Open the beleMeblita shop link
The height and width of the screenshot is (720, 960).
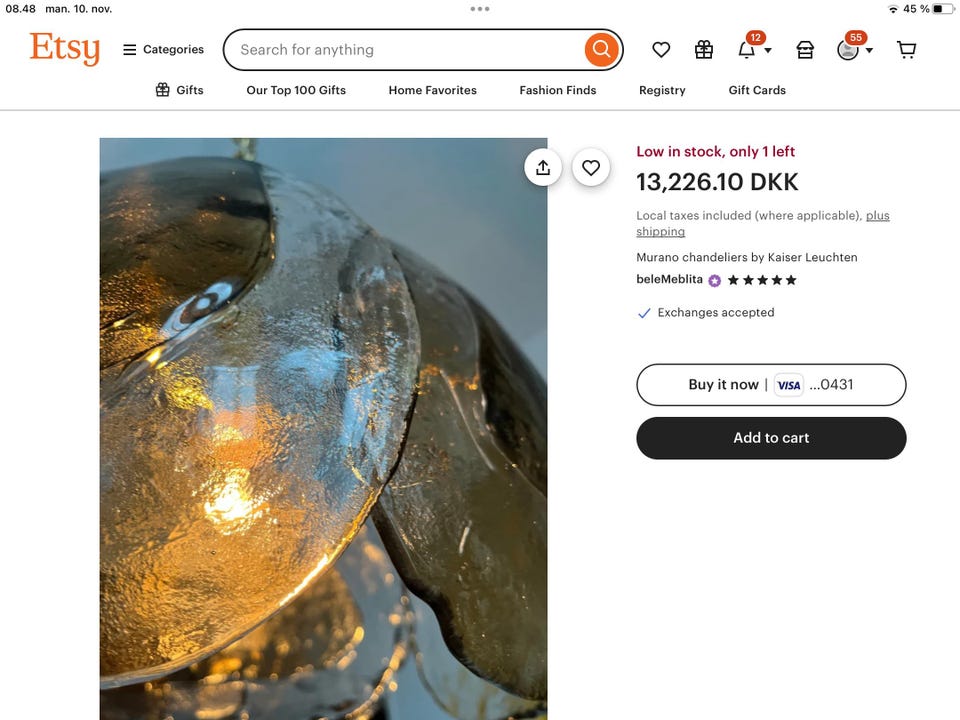[669, 280]
